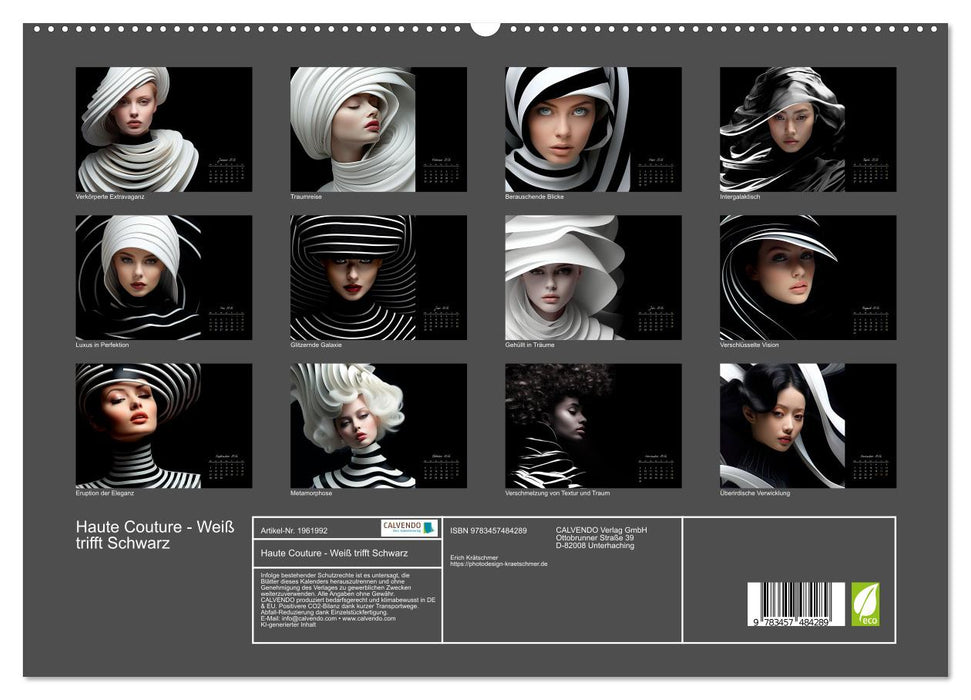The height and width of the screenshot is (700, 971).
Task: Open the link https://photodesign-kraetschmer.de
Action: tap(499, 563)
